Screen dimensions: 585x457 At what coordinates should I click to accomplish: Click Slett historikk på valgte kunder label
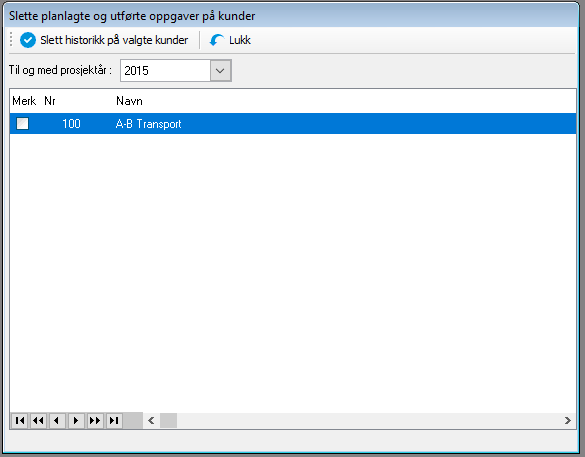[114, 40]
